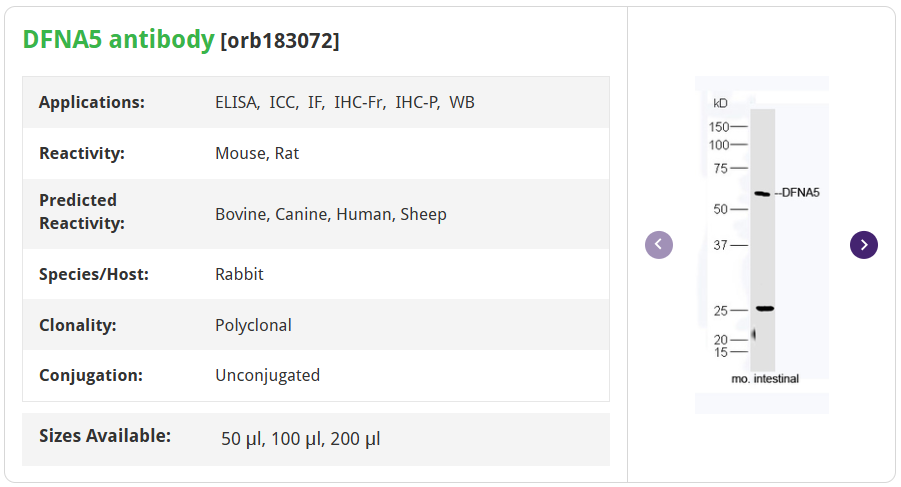Click the previous image arrow button
Screen dimensions: 901x487
pos(659,245)
